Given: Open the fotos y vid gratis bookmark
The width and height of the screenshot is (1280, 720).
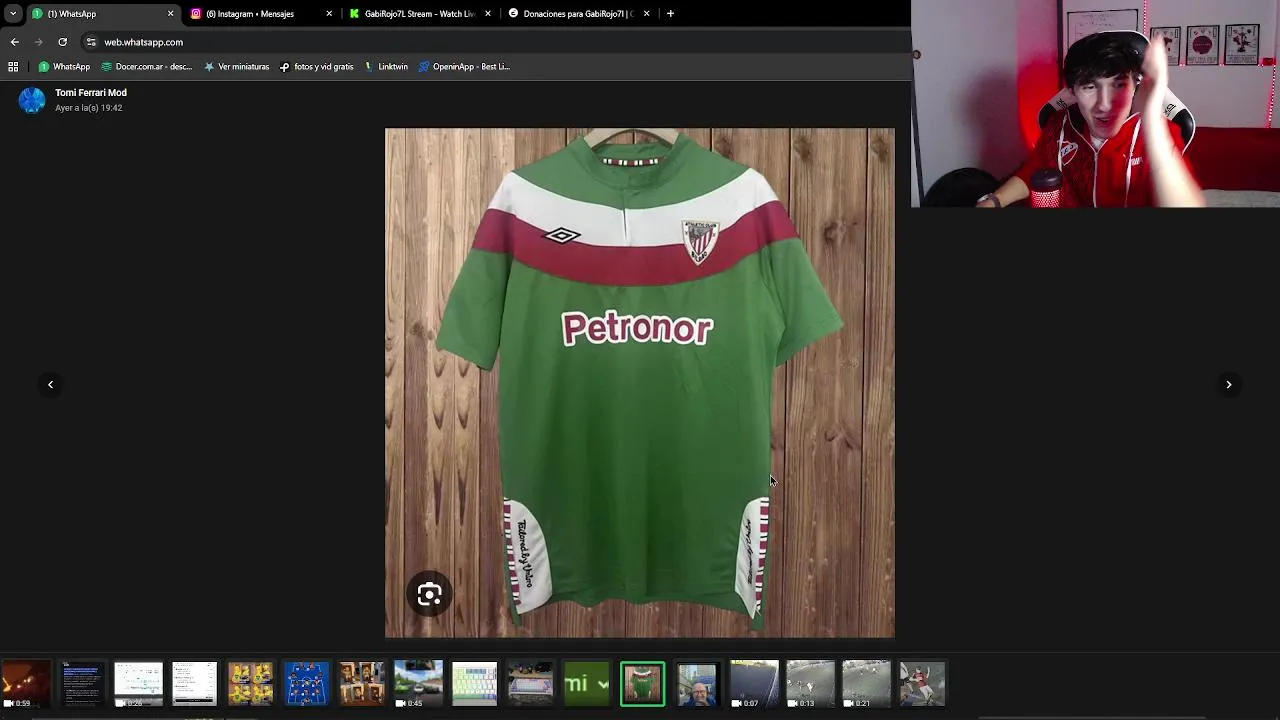Looking at the screenshot, I should coord(317,67).
